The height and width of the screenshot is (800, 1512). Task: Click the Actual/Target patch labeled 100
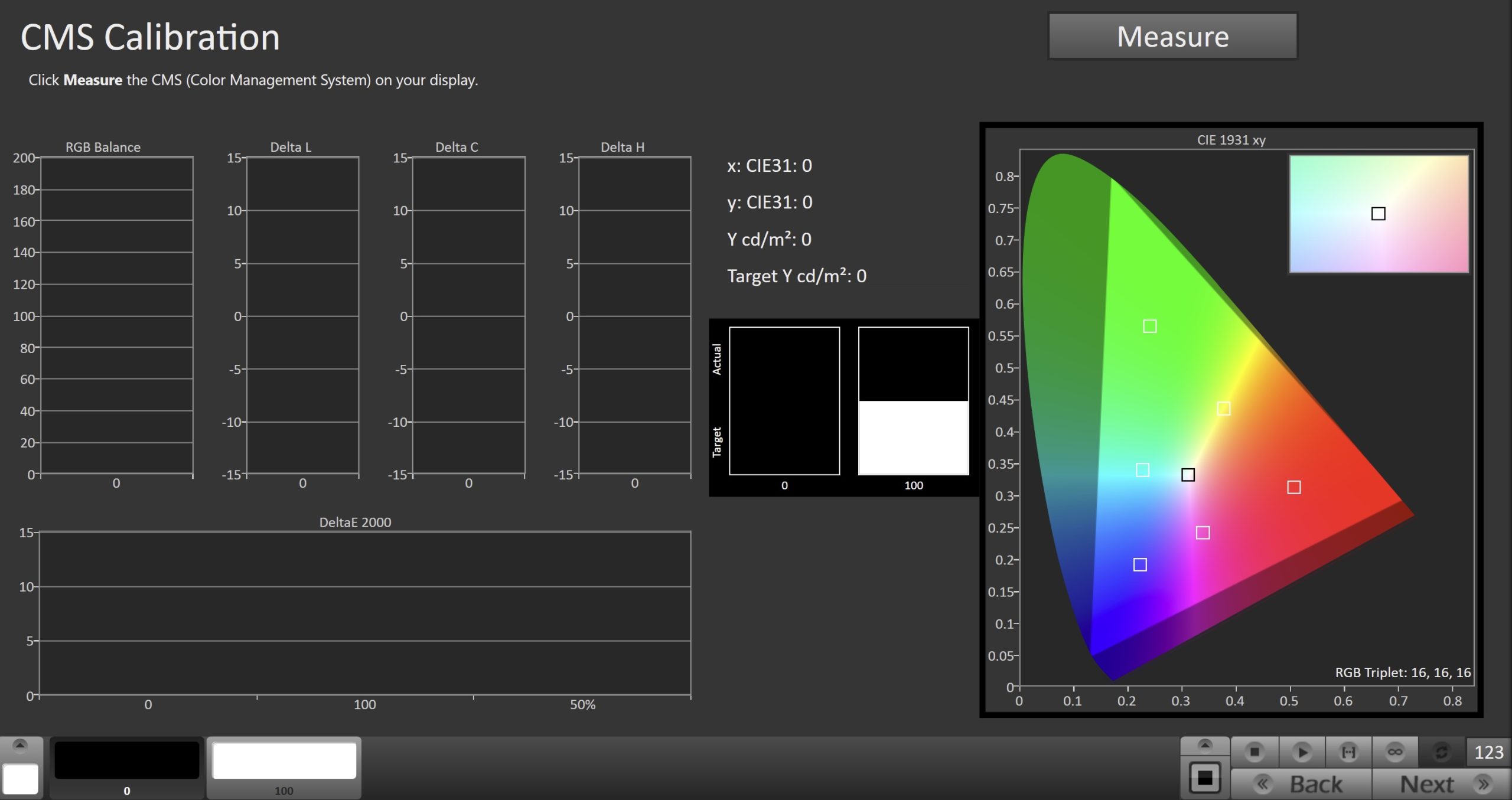click(x=913, y=401)
